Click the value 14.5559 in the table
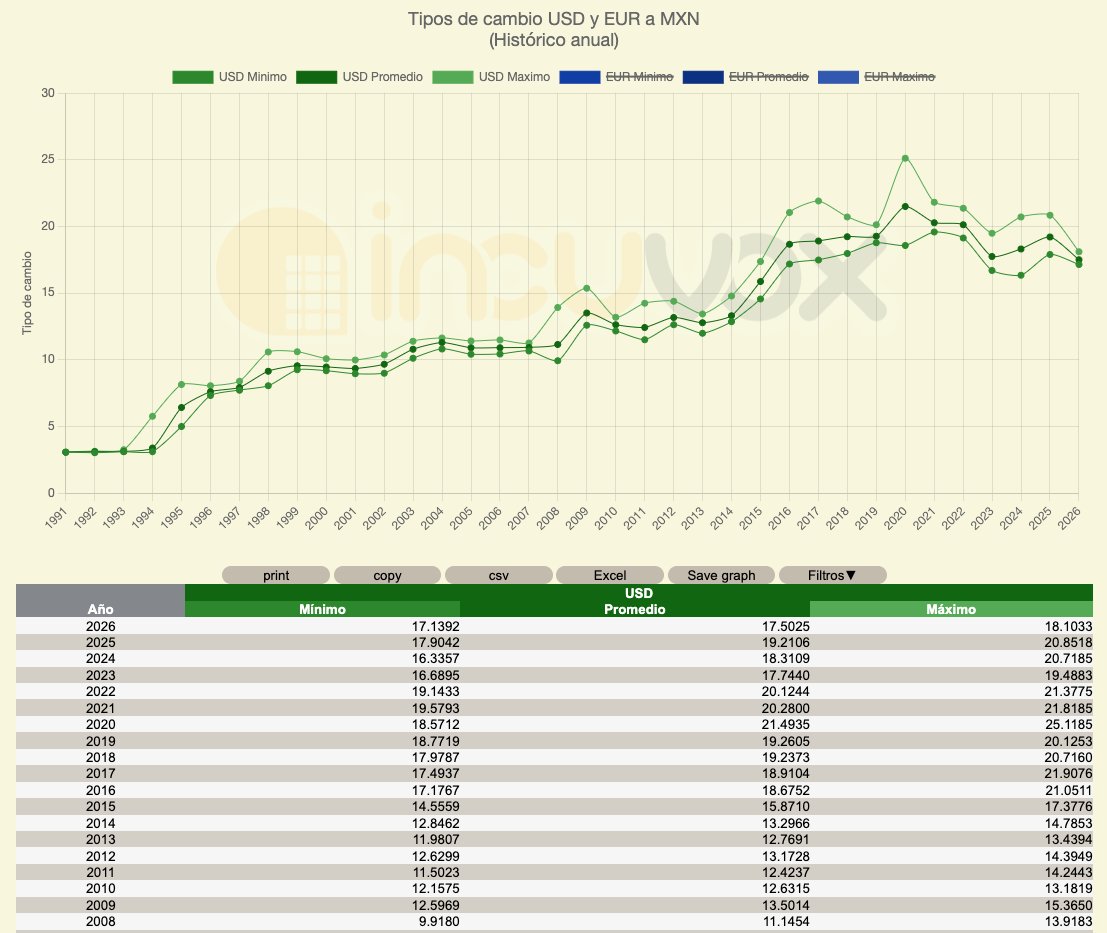 pyautogui.click(x=436, y=806)
